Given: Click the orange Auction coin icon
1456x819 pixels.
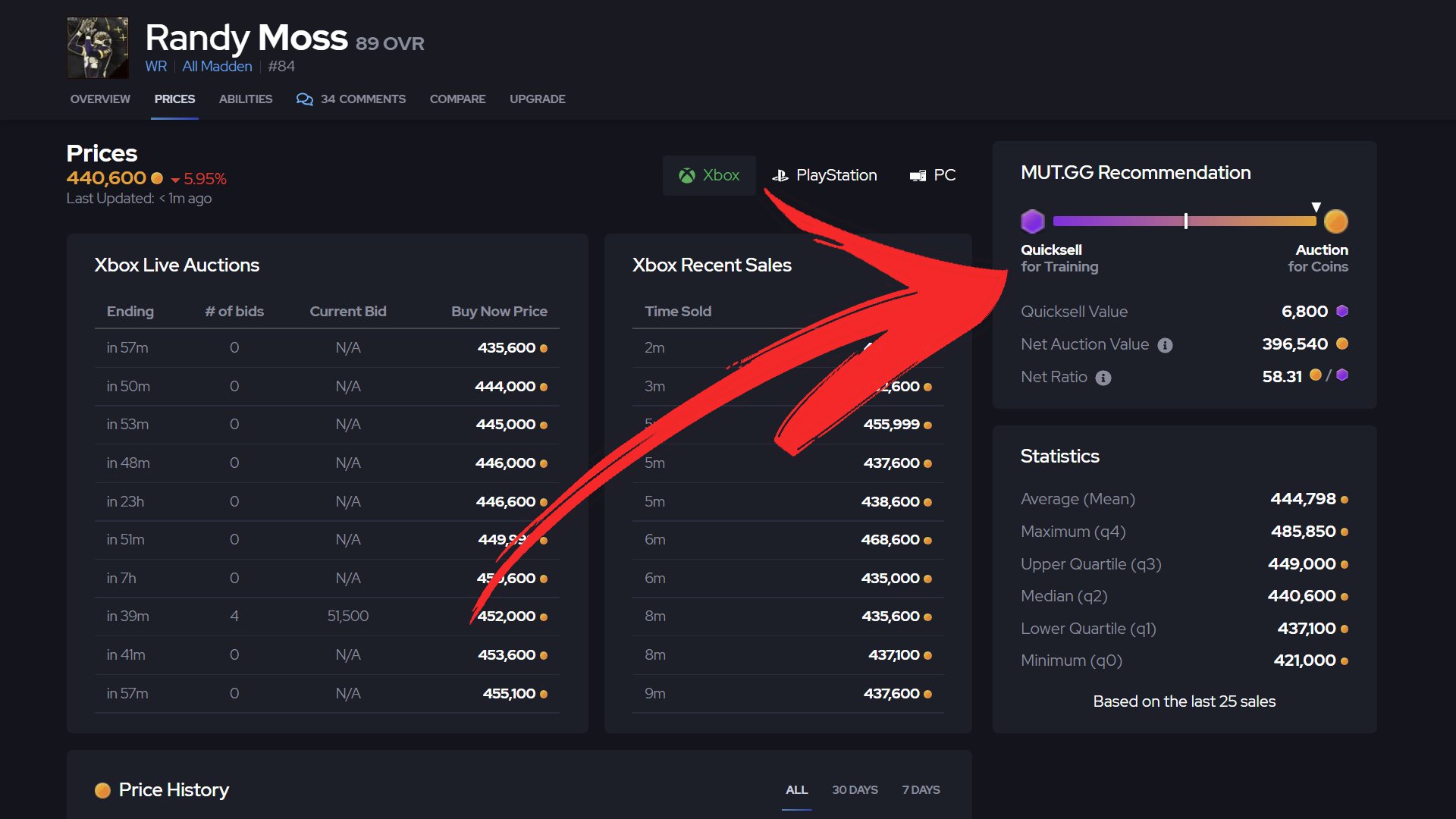Looking at the screenshot, I should [1335, 221].
